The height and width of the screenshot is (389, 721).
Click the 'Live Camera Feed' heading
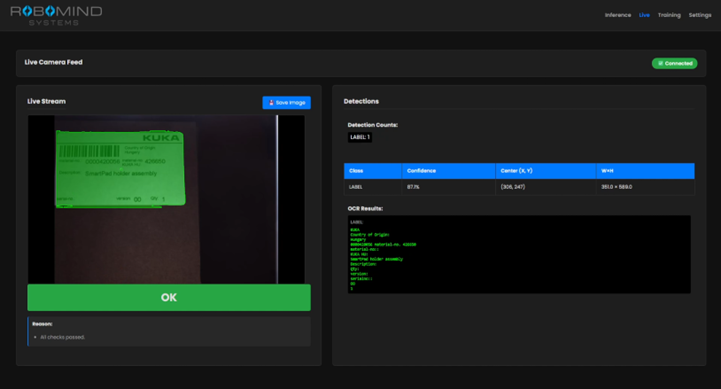pyautogui.click(x=53, y=62)
